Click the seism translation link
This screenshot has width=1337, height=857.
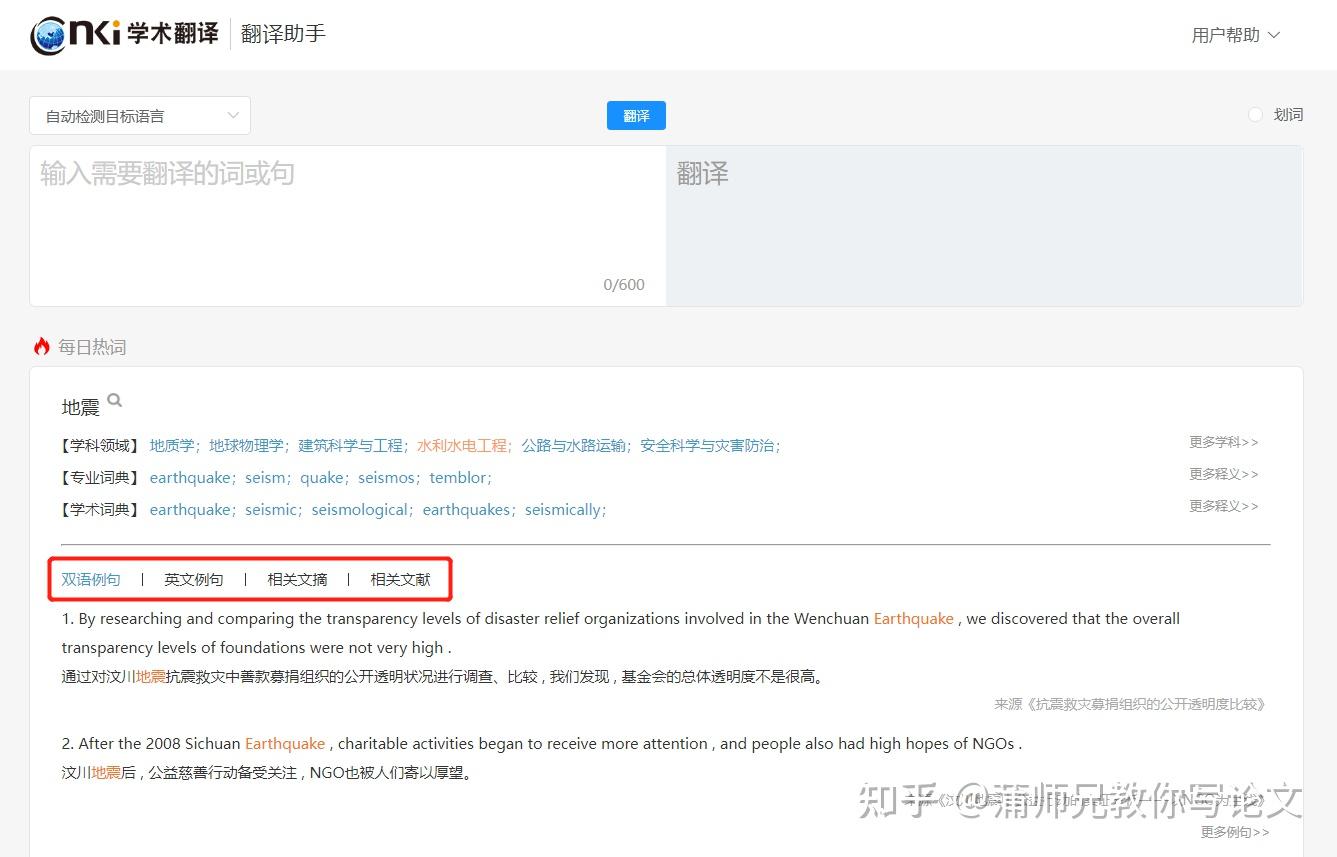[265, 478]
